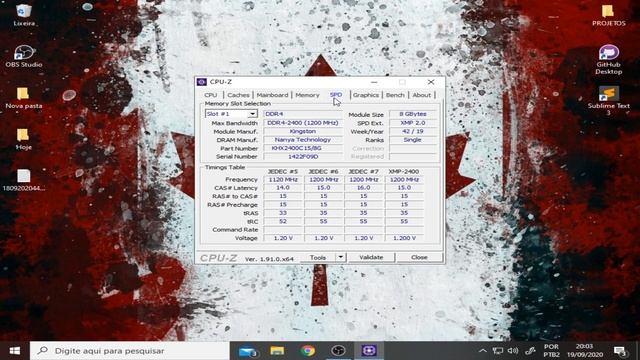640x360 pixels.
Task: Click CPU-Z title bar app icon
Action: point(202,82)
